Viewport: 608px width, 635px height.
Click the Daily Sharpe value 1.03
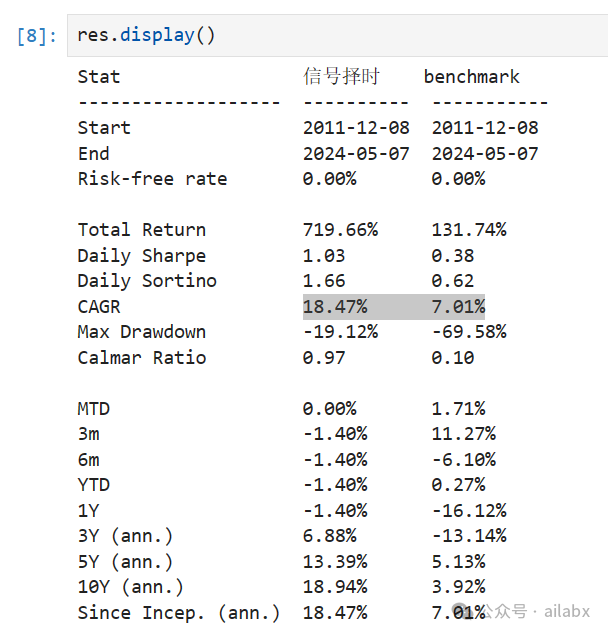[x=324, y=256]
